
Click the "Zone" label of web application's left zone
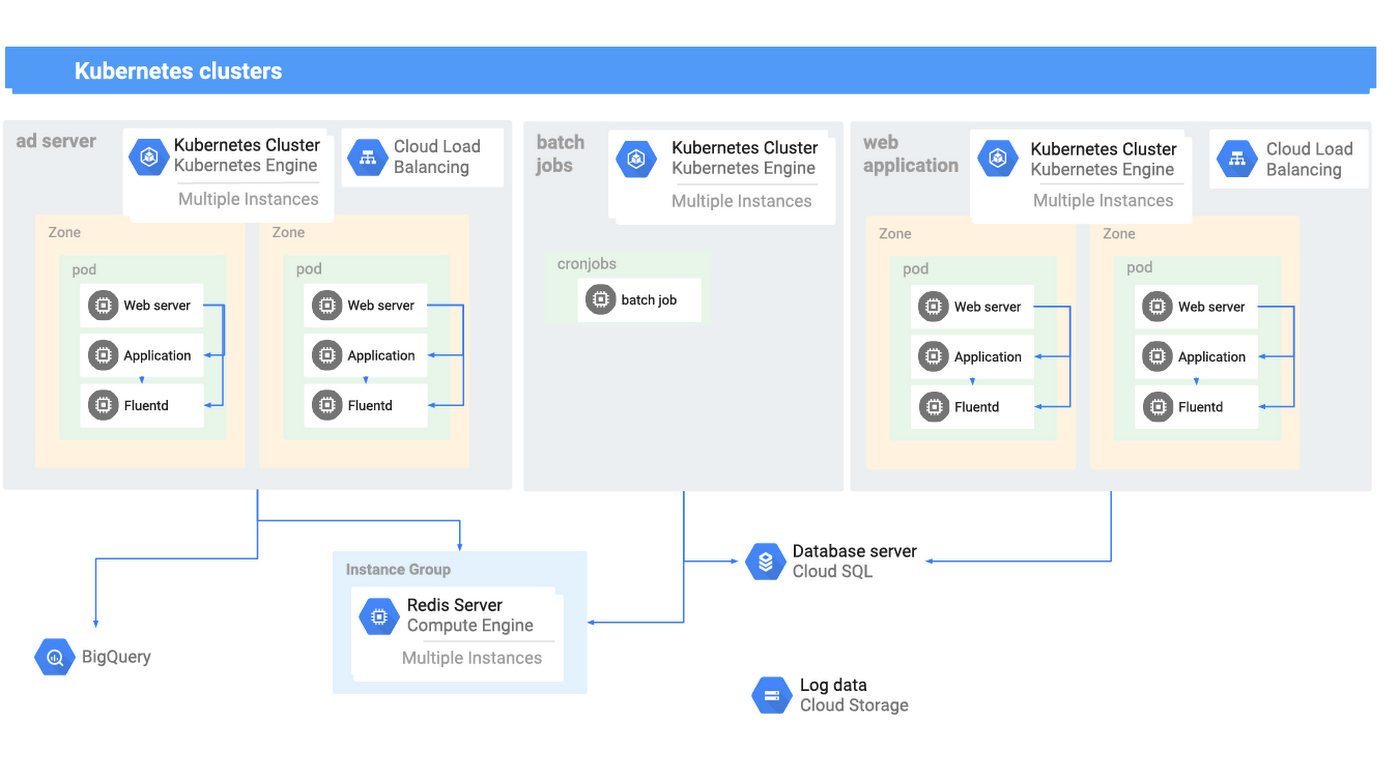coord(895,233)
